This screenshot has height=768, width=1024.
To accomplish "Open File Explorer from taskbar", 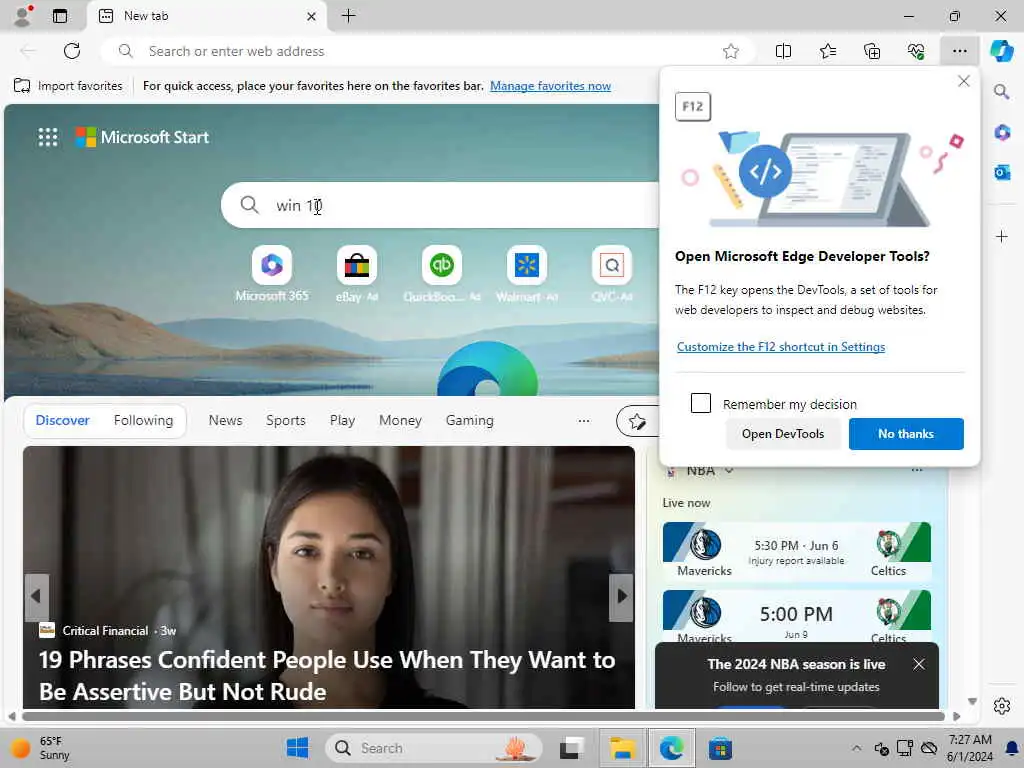I will [x=622, y=748].
